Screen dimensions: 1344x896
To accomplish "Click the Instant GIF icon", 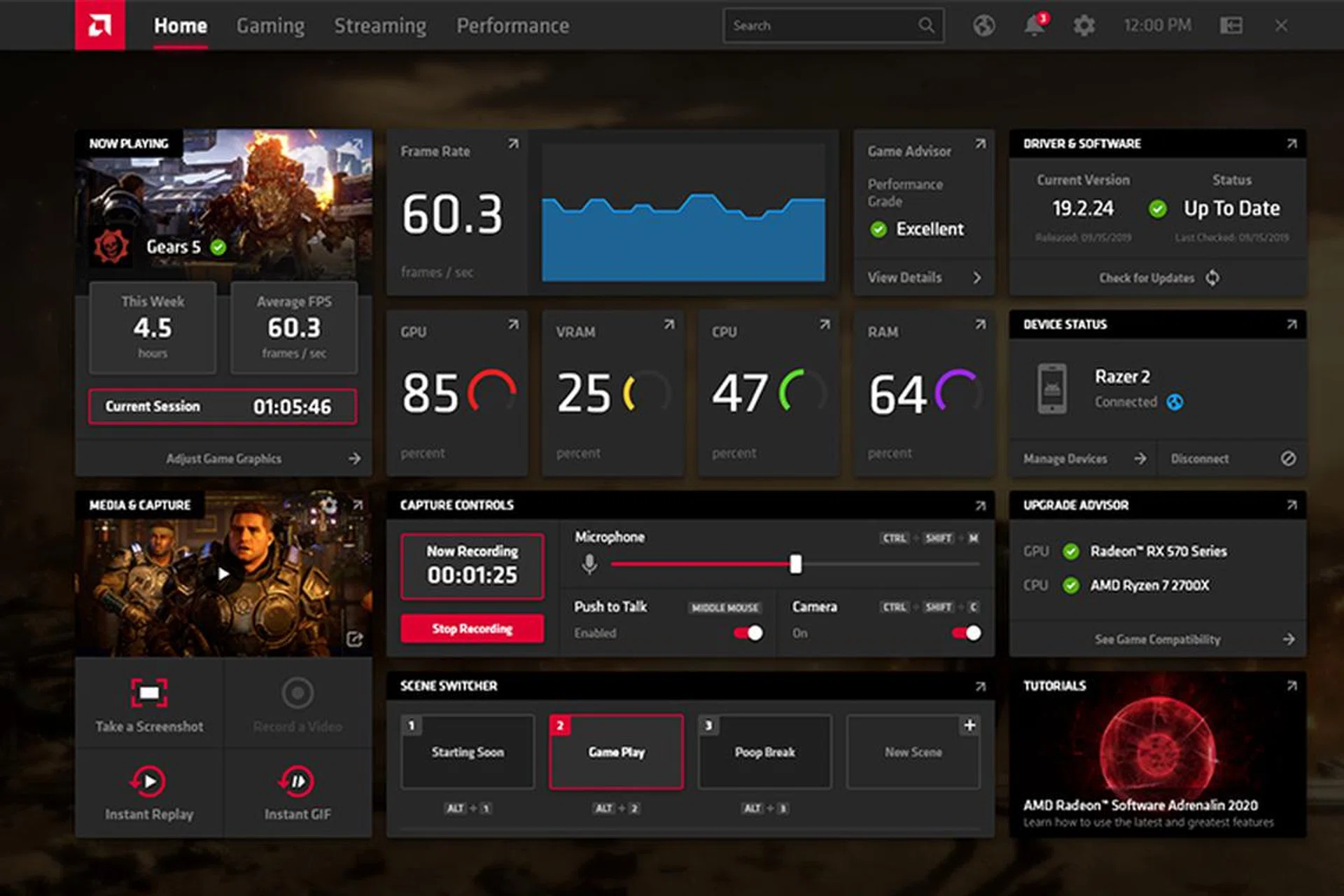I will (297, 781).
